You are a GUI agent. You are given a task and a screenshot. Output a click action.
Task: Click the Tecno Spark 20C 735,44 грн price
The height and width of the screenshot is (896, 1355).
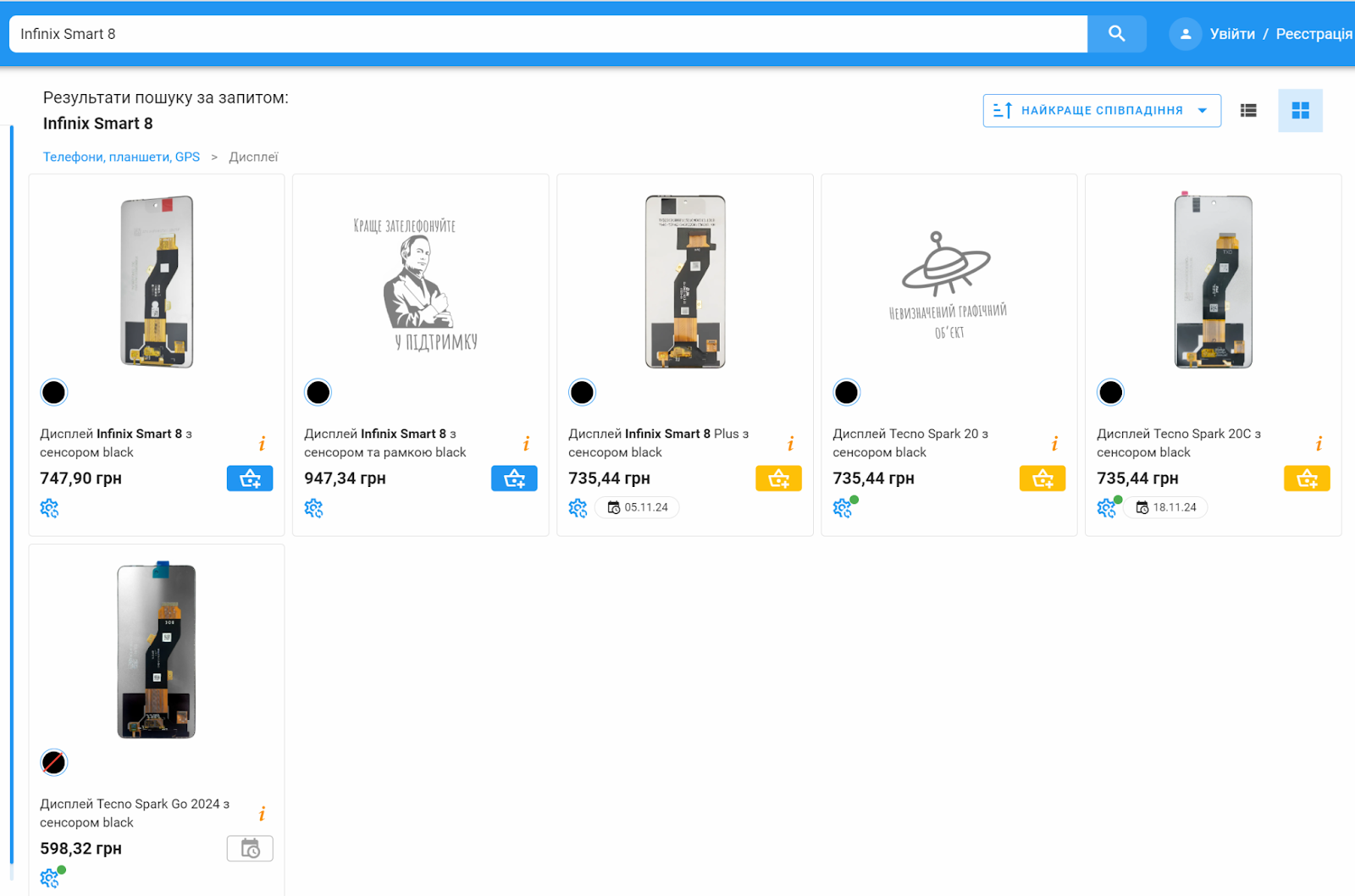point(1138,478)
